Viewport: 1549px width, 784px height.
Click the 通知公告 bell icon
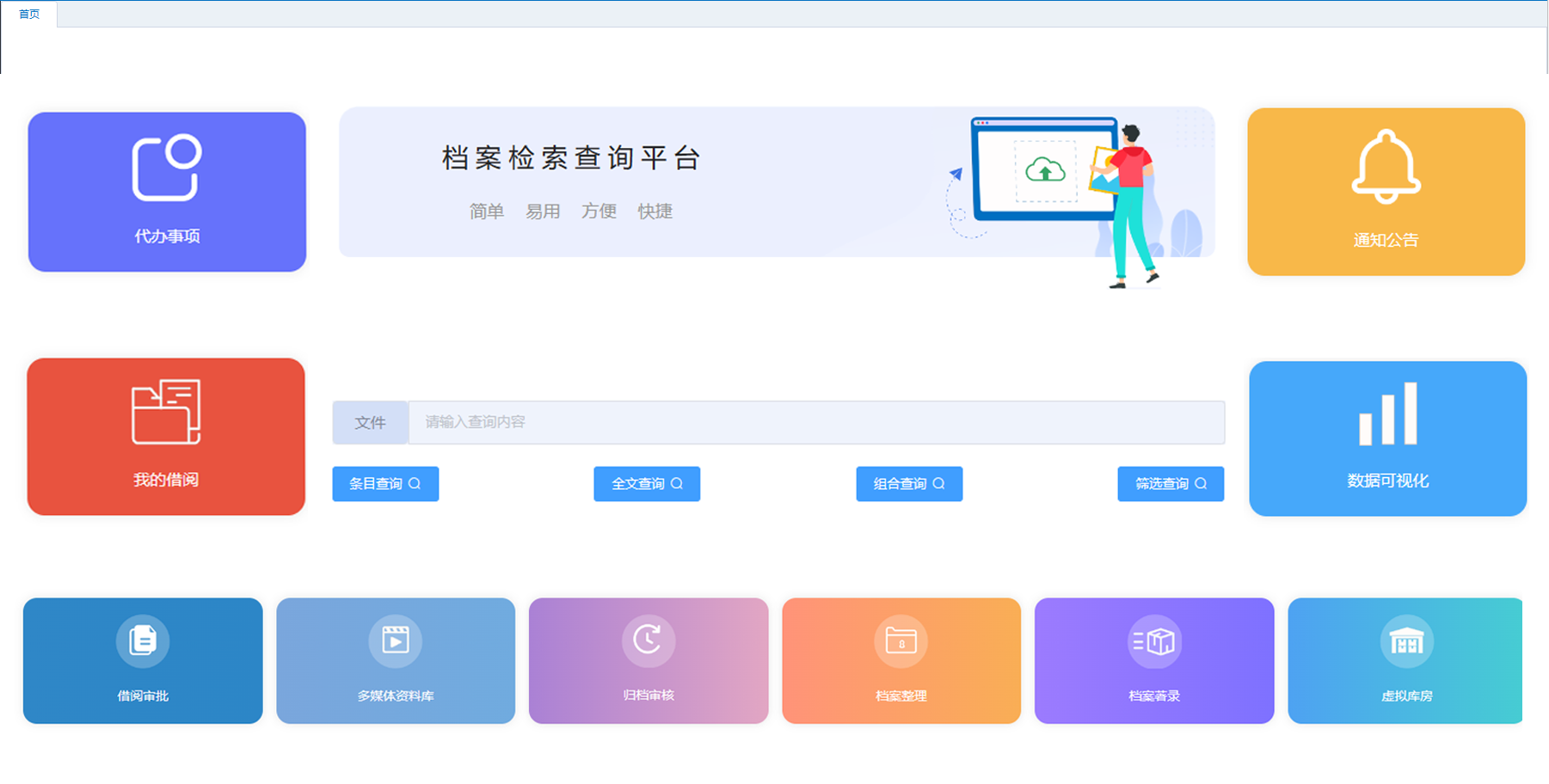[x=1386, y=167]
